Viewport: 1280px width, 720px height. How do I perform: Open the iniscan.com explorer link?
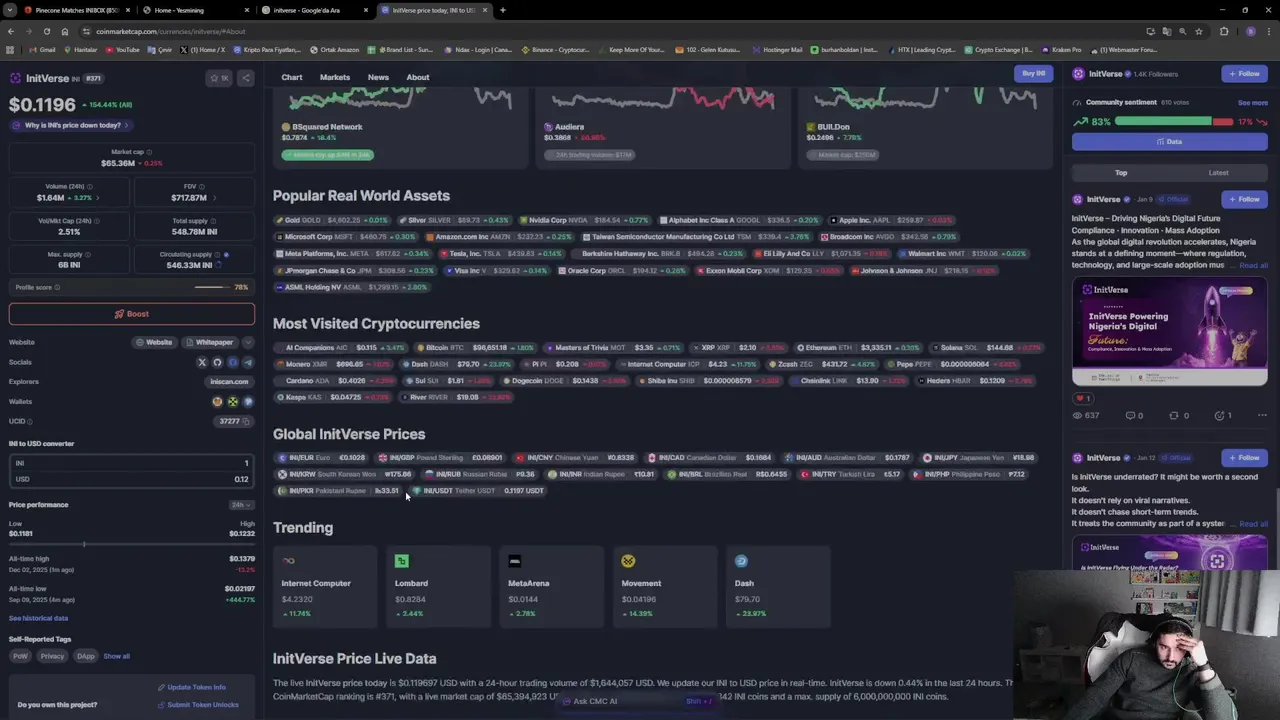pos(229,382)
